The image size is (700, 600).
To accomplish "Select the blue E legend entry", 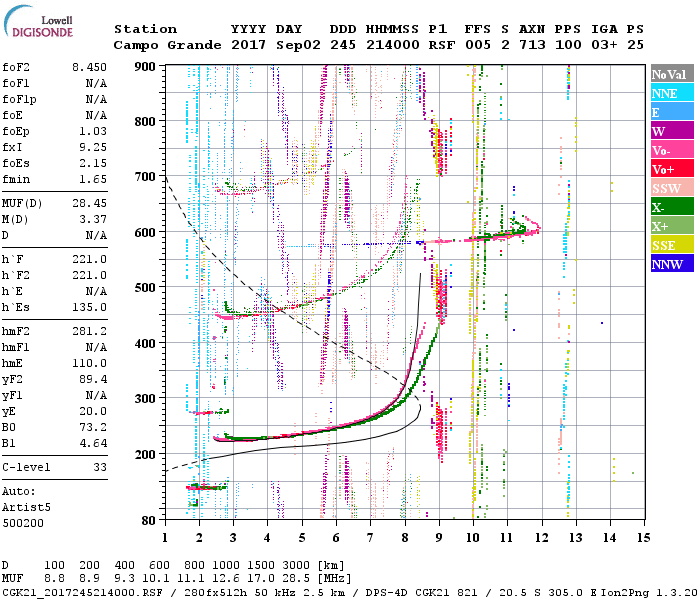I will tap(671, 113).
